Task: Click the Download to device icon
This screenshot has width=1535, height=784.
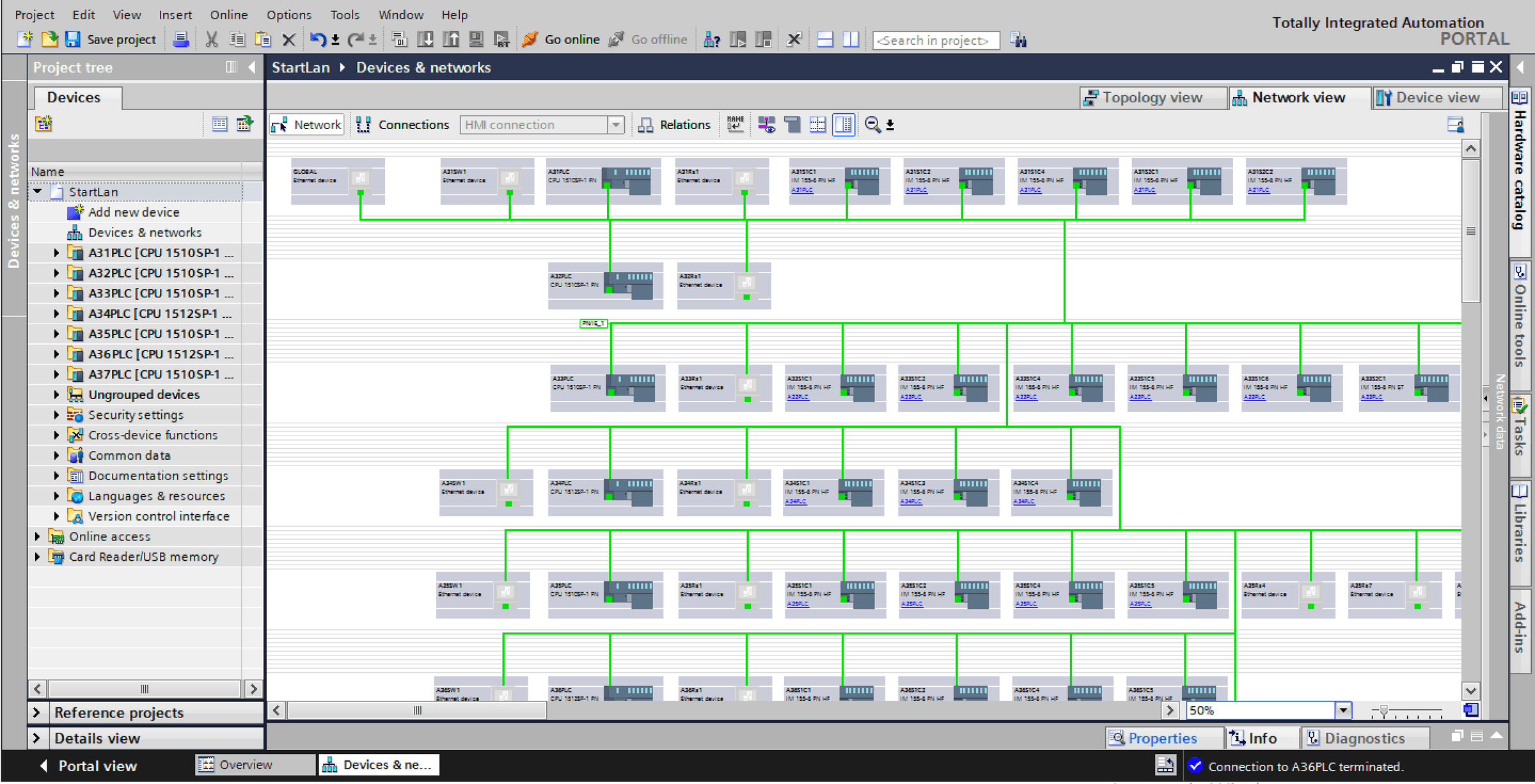Action: (425, 40)
